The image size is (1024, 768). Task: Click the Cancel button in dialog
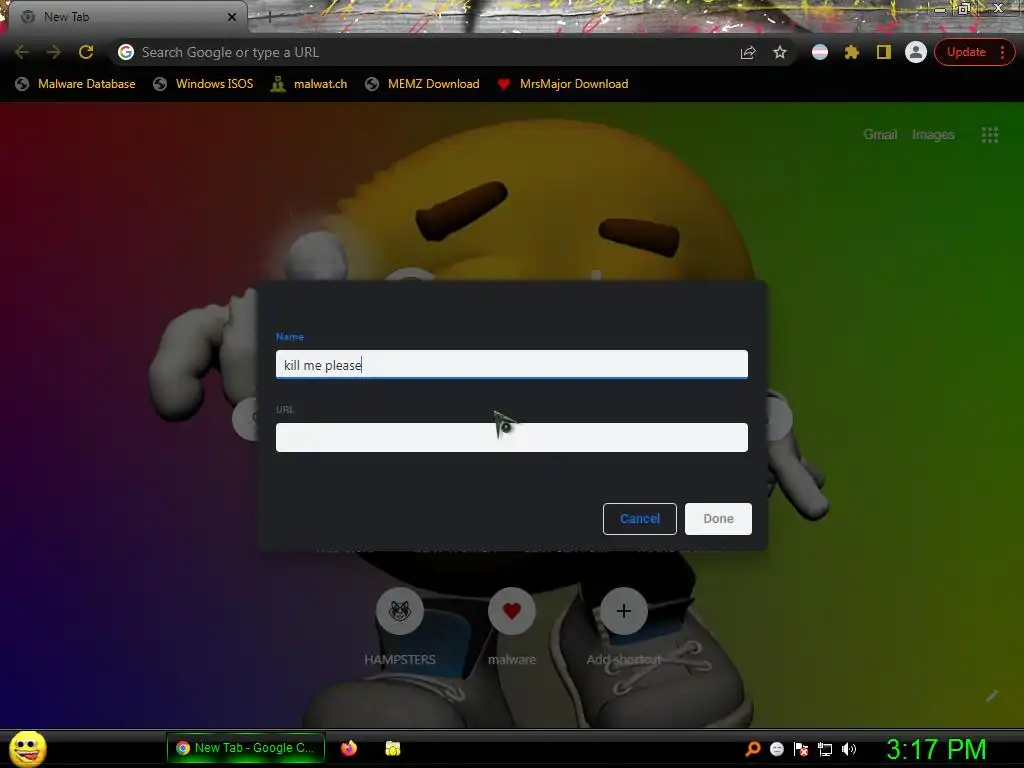pyautogui.click(x=639, y=519)
